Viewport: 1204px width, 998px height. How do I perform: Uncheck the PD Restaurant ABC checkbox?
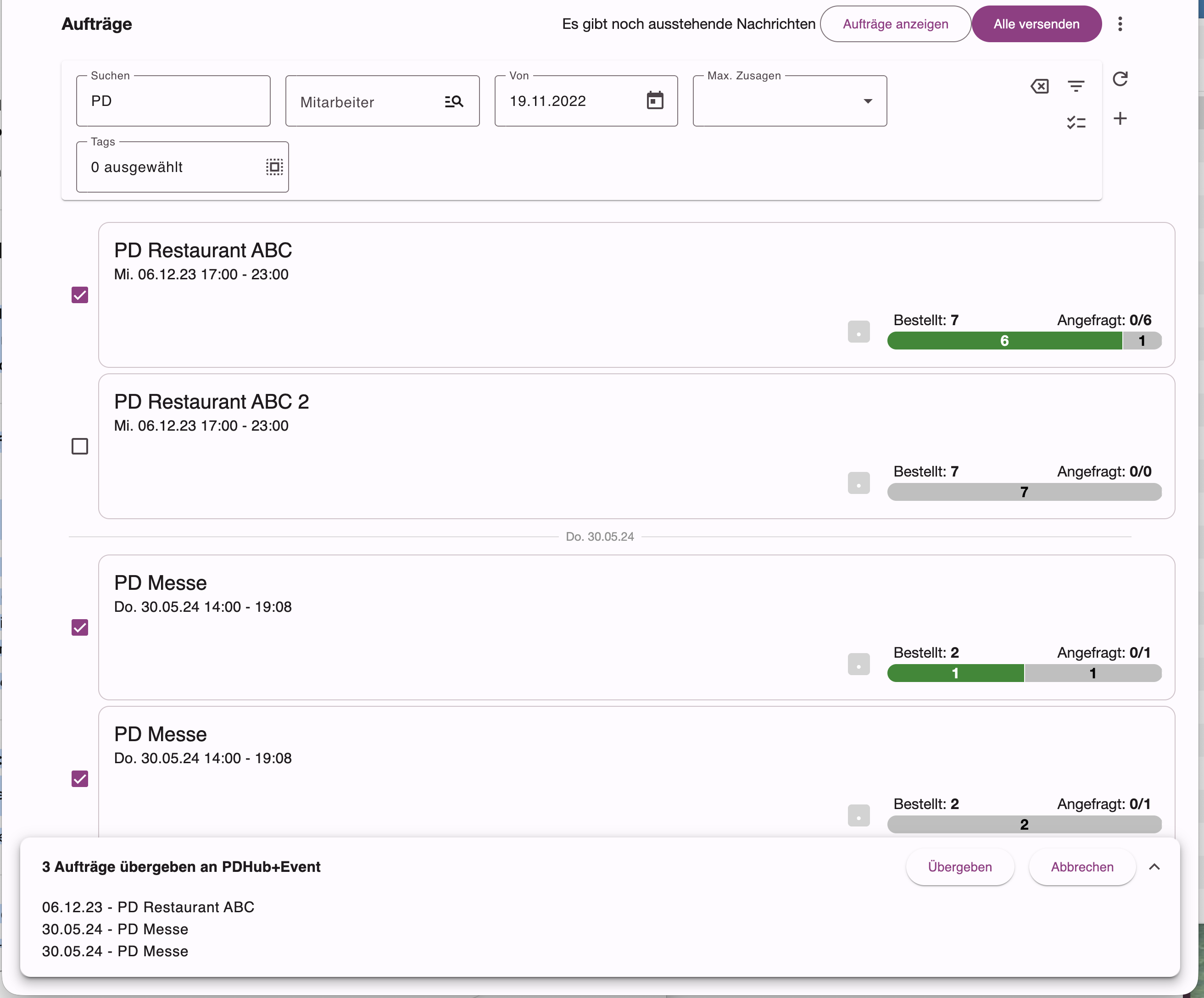80,295
